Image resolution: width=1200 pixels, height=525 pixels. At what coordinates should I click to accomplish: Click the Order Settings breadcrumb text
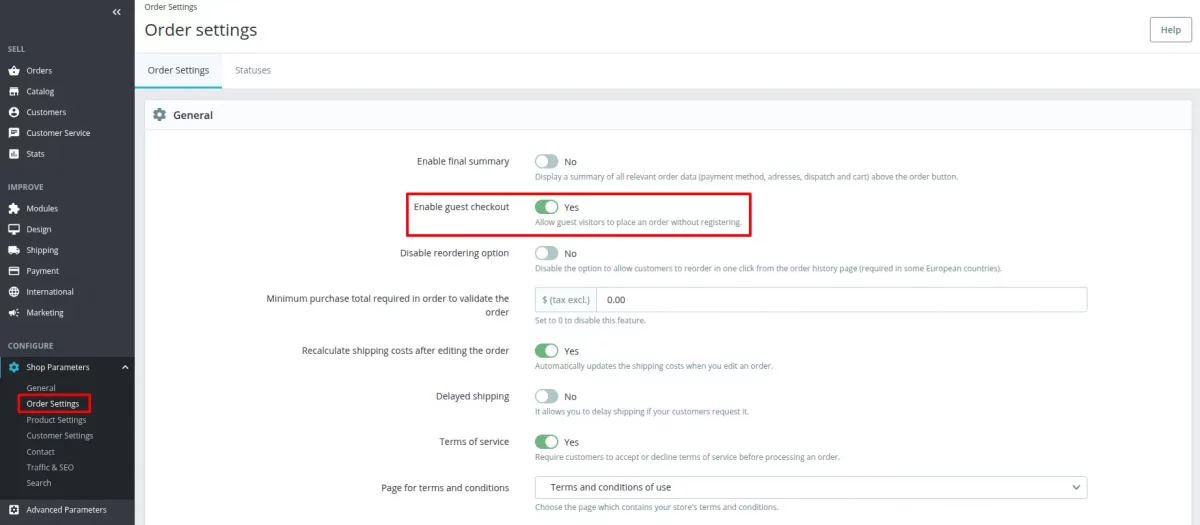171,7
